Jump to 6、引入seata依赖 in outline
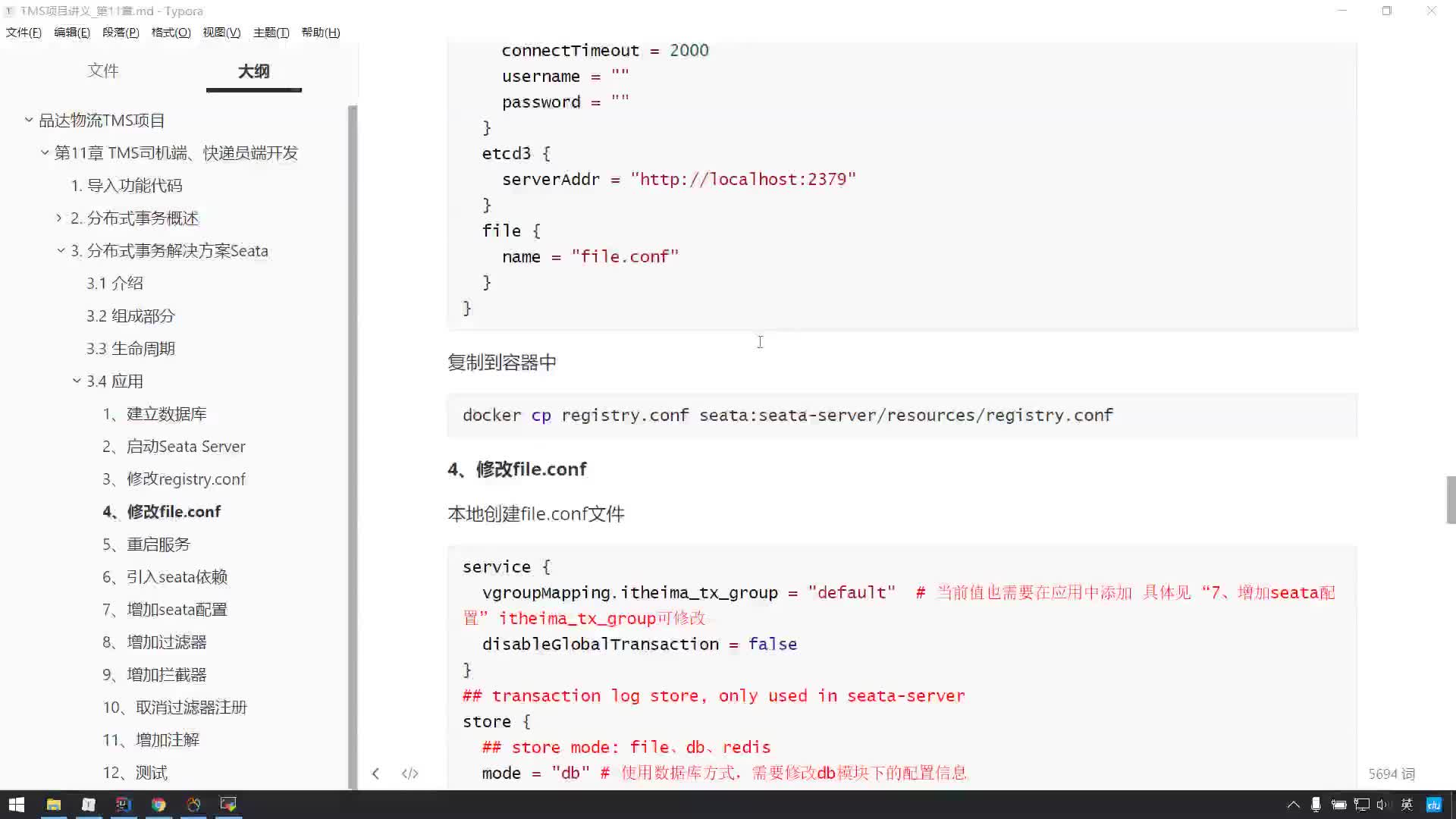 [165, 577]
